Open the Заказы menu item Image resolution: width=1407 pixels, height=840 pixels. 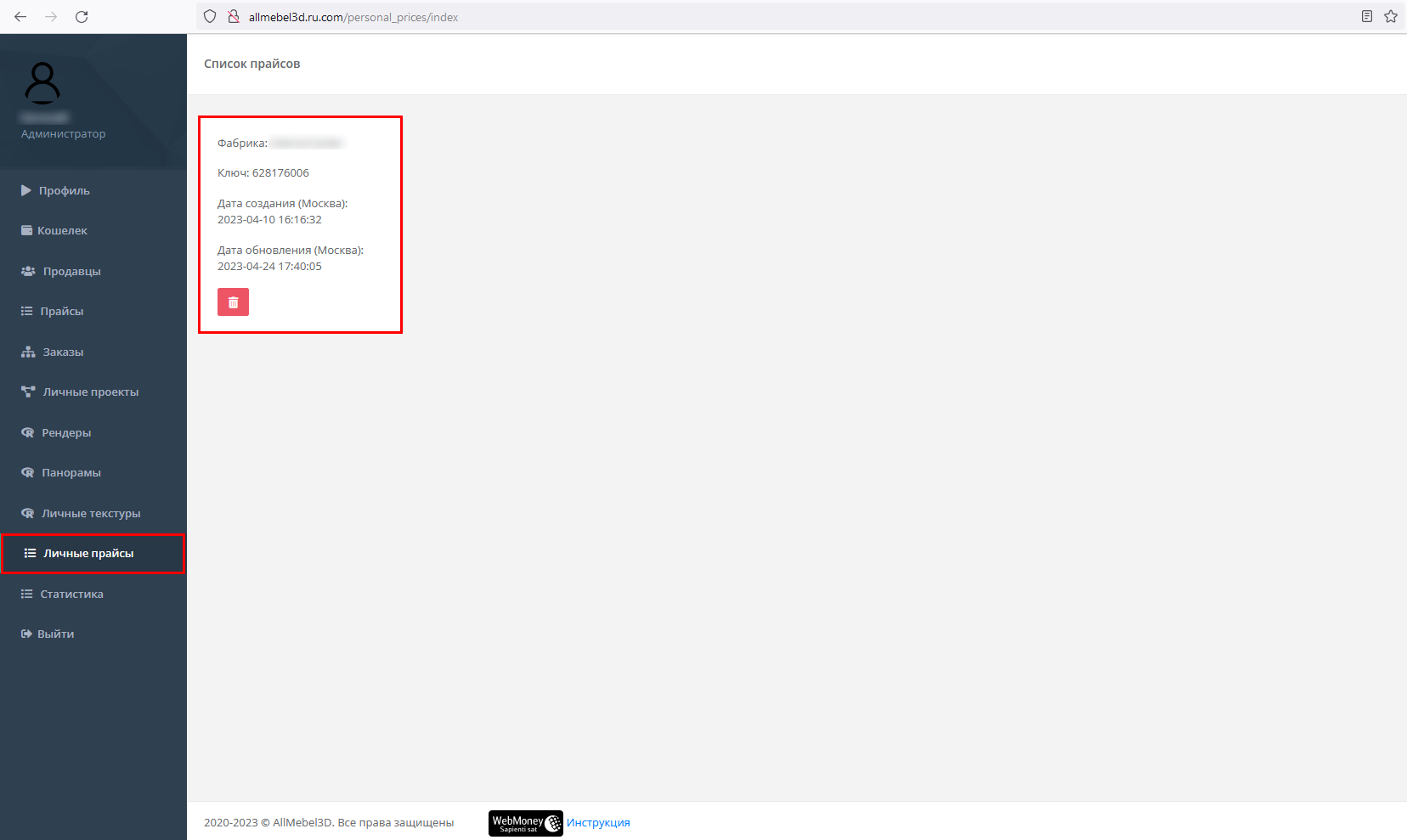[x=93, y=352]
